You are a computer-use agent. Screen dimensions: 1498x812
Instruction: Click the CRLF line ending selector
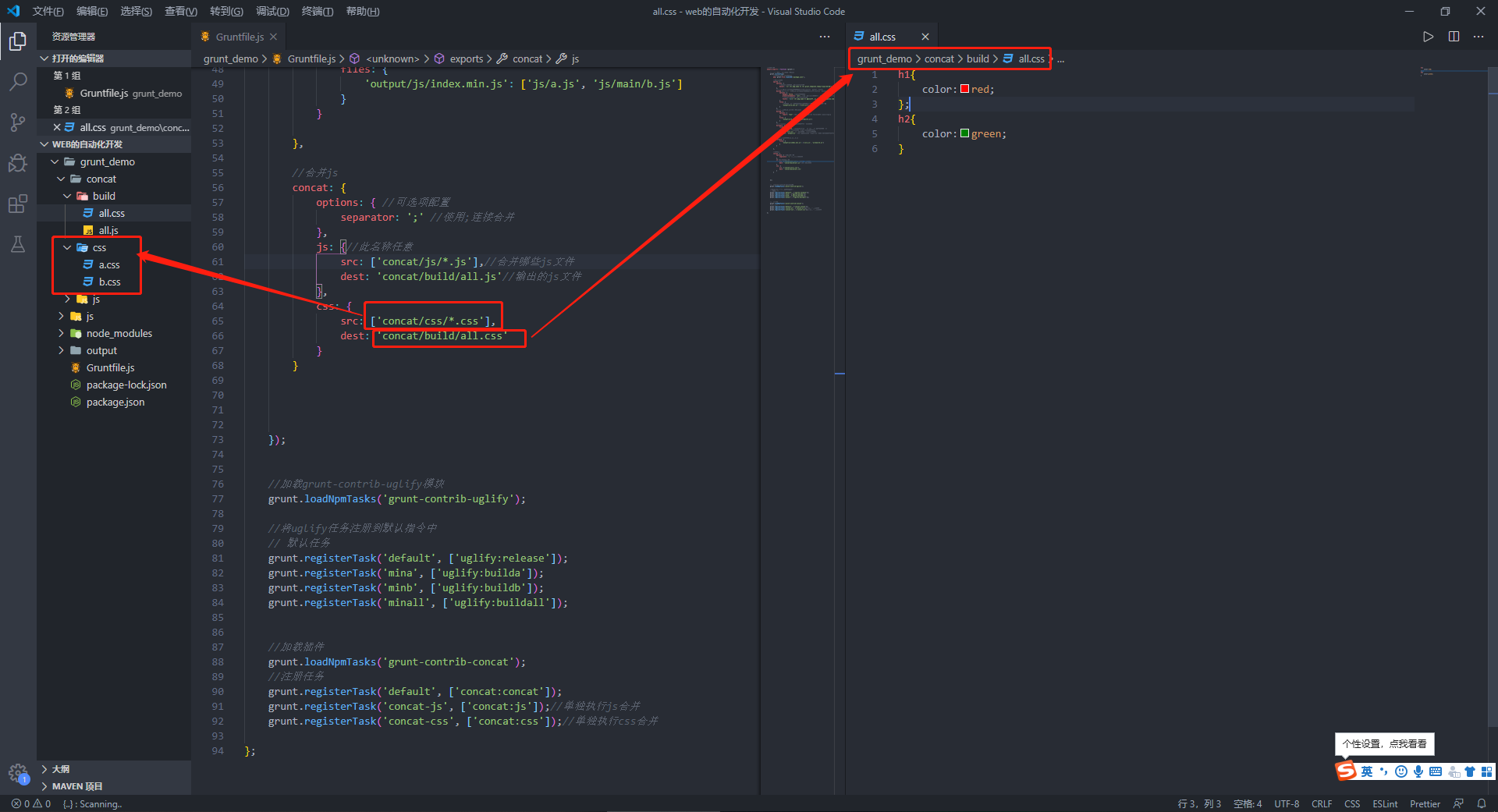coord(1322,803)
